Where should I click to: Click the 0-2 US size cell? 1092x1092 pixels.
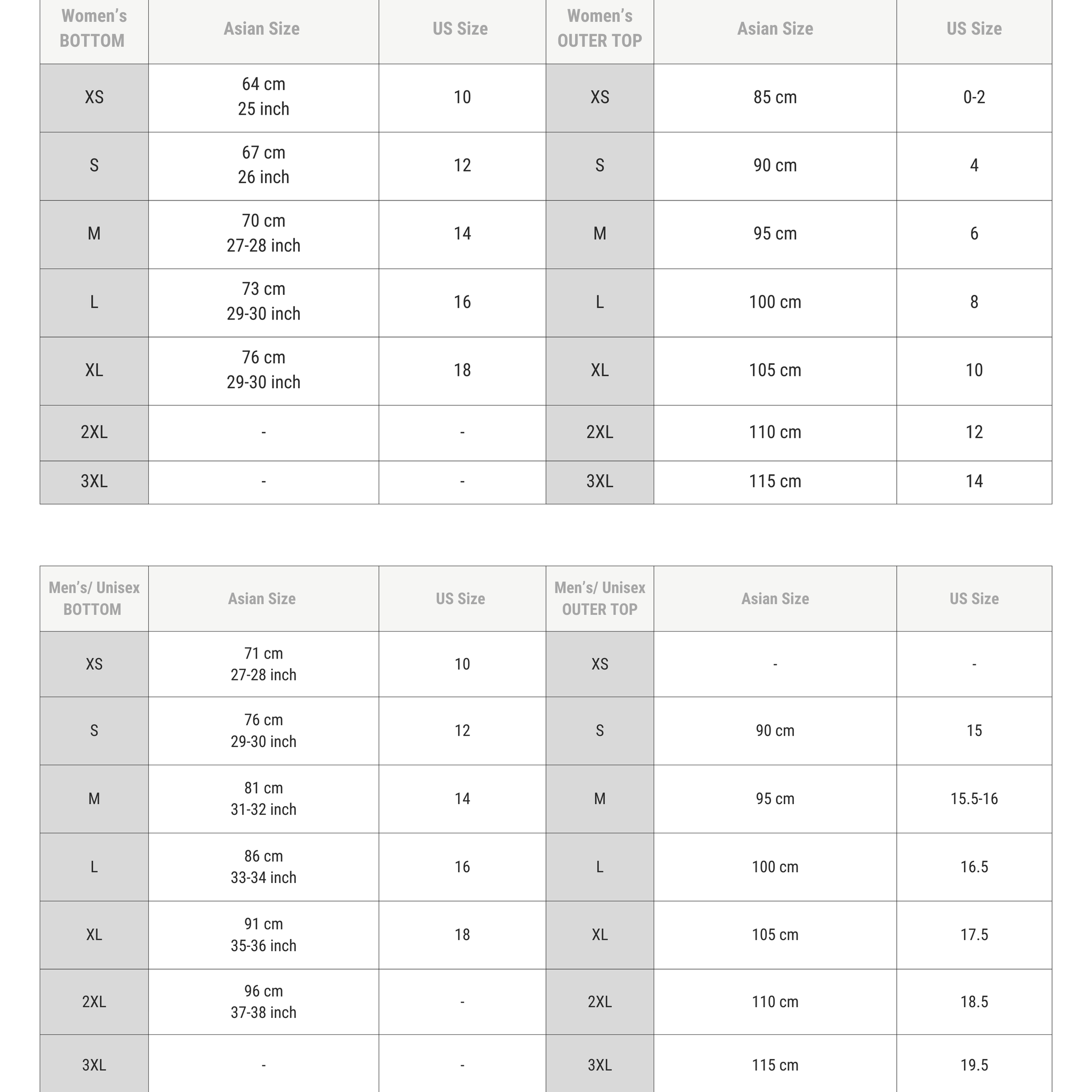point(974,98)
